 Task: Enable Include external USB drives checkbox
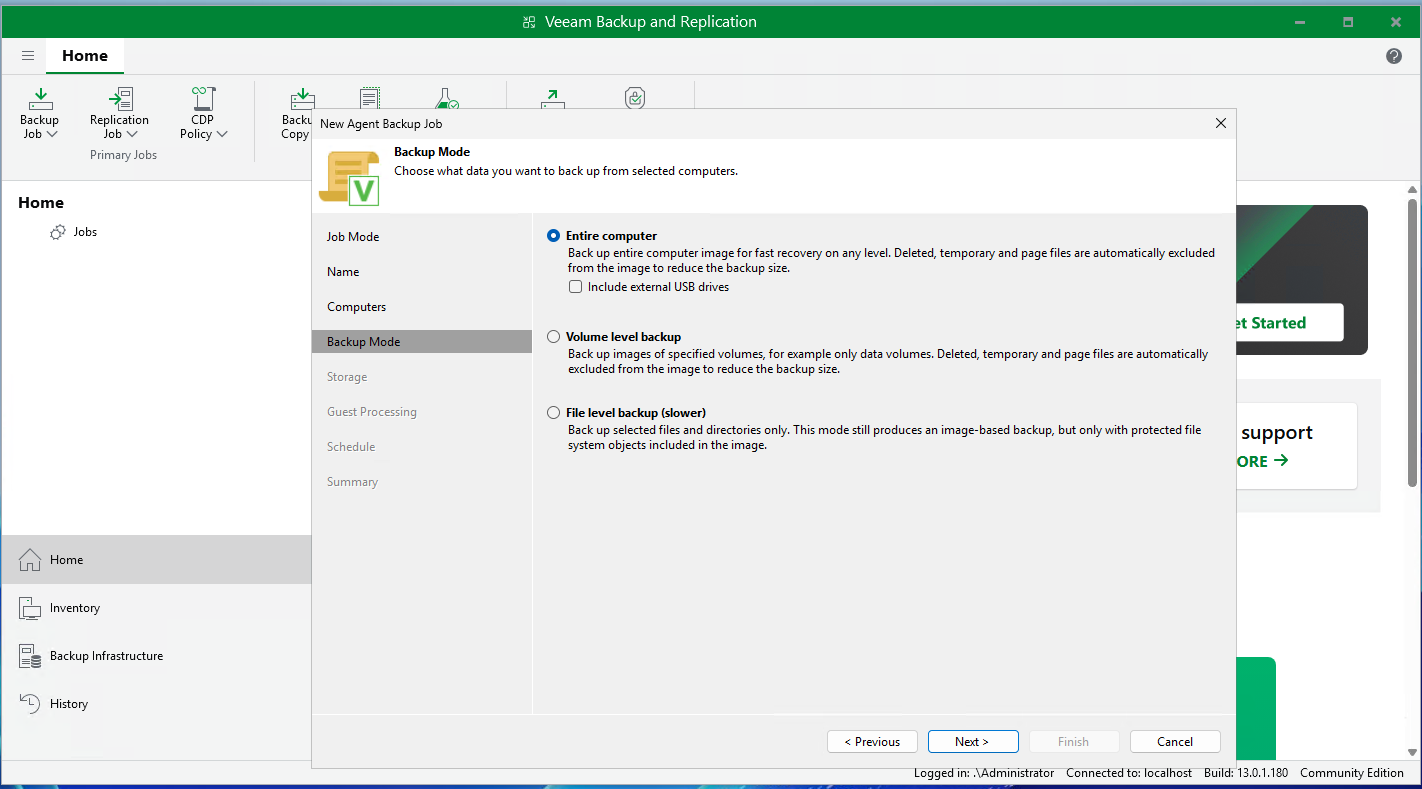coord(576,287)
